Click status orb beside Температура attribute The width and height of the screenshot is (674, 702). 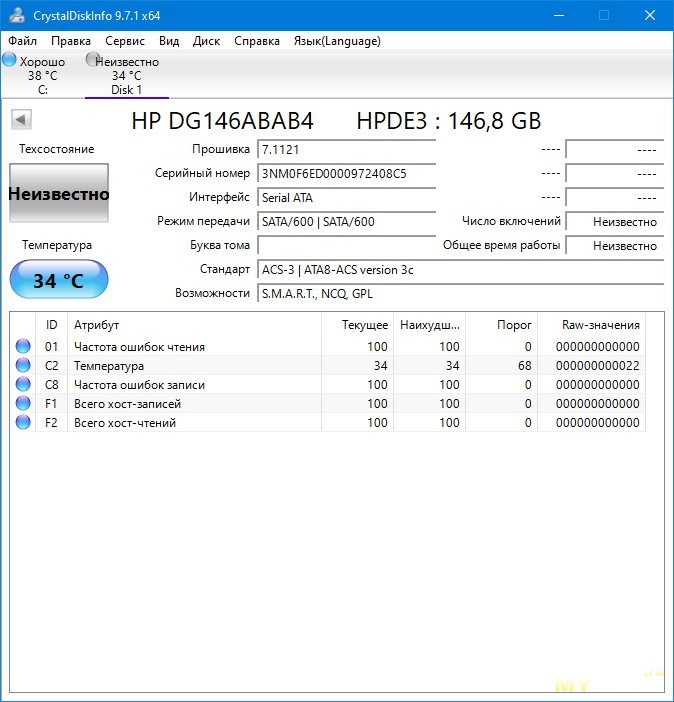tap(23, 366)
